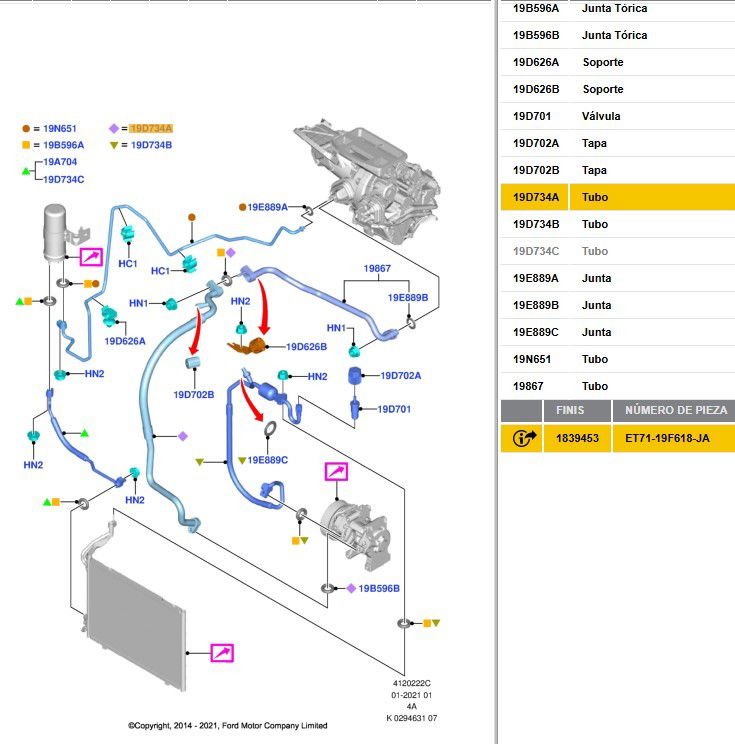Click the orange circle legend symbol for 19N651

pos(26,129)
